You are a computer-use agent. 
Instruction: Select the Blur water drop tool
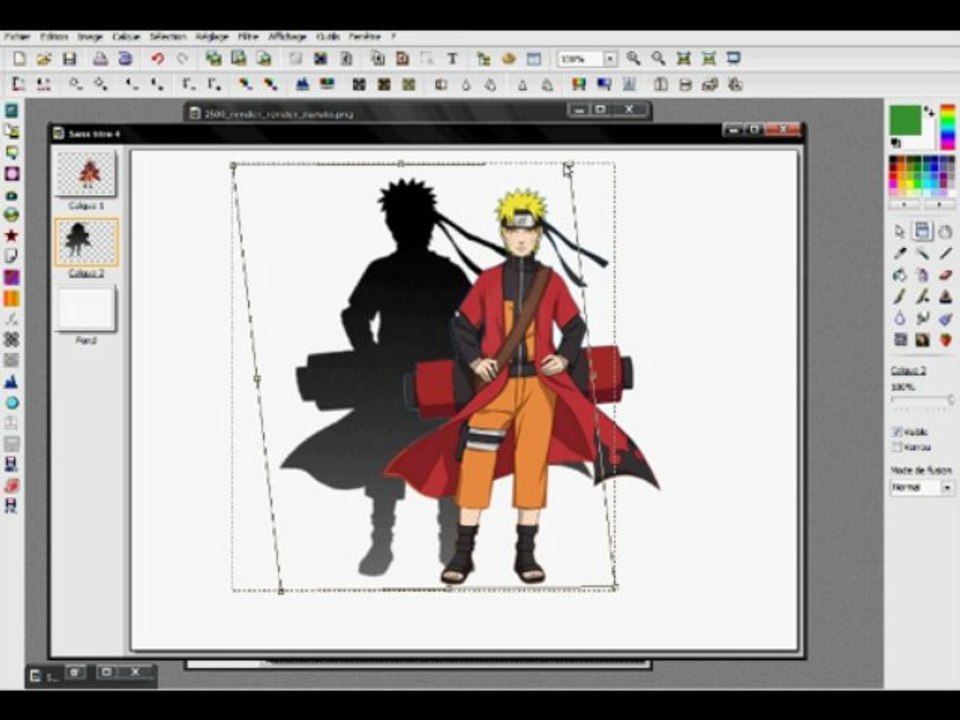899,318
